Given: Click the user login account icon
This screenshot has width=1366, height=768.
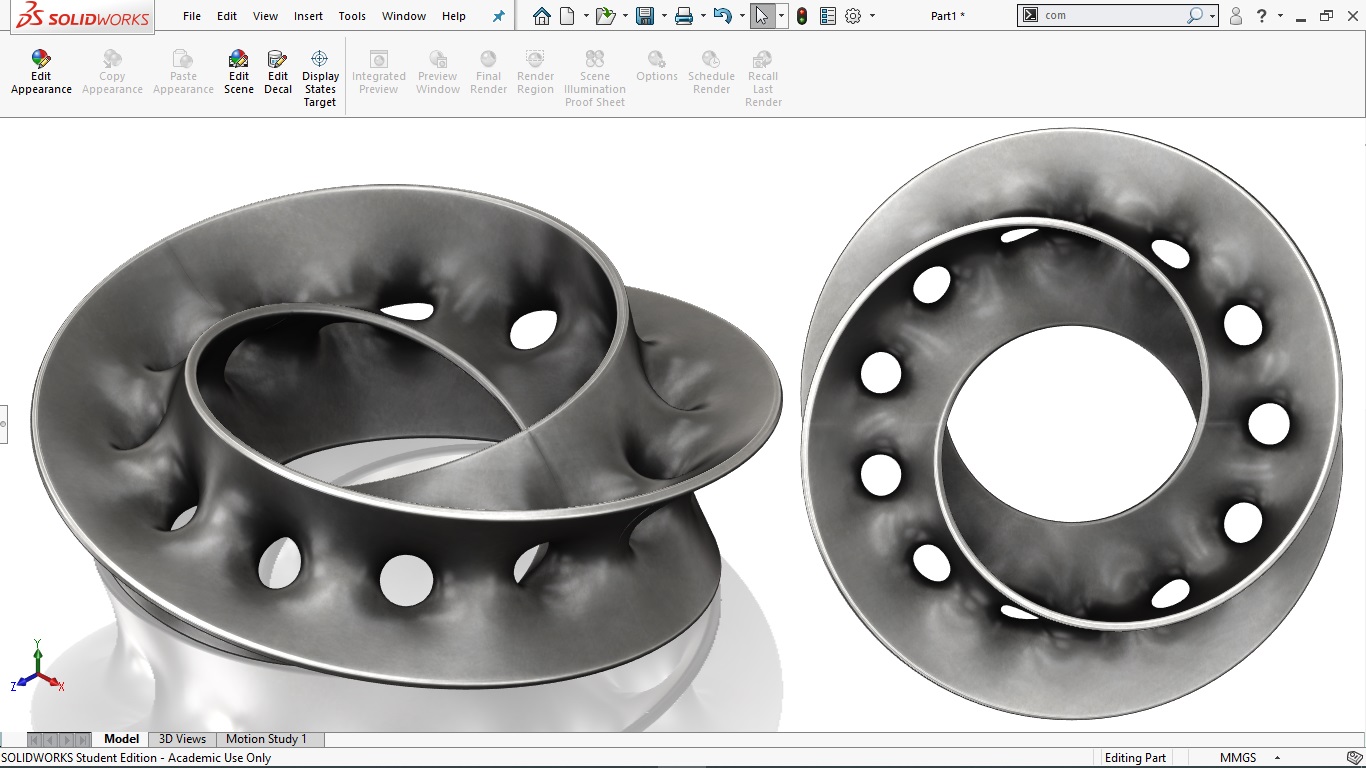Looking at the screenshot, I should coord(1236,16).
